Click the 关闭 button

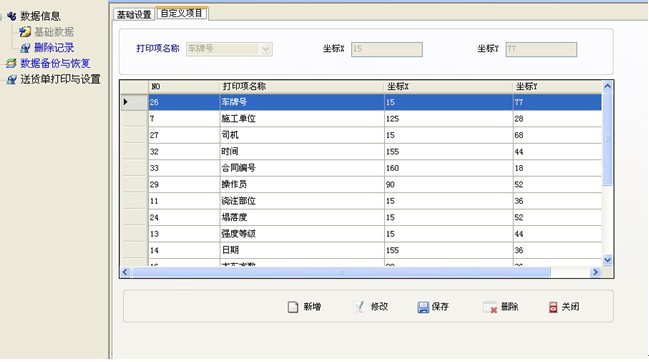tap(564, 307)
